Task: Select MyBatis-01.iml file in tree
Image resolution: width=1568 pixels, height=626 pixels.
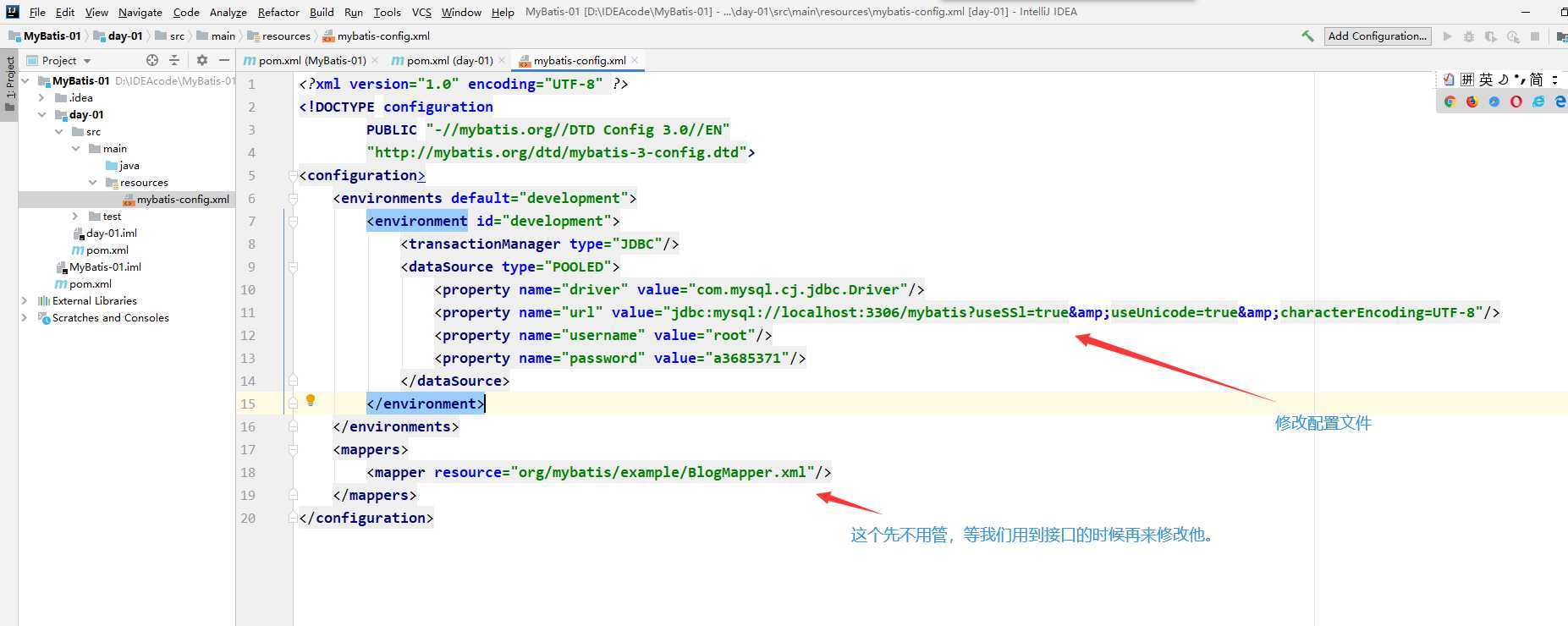Action: point(98,267)
